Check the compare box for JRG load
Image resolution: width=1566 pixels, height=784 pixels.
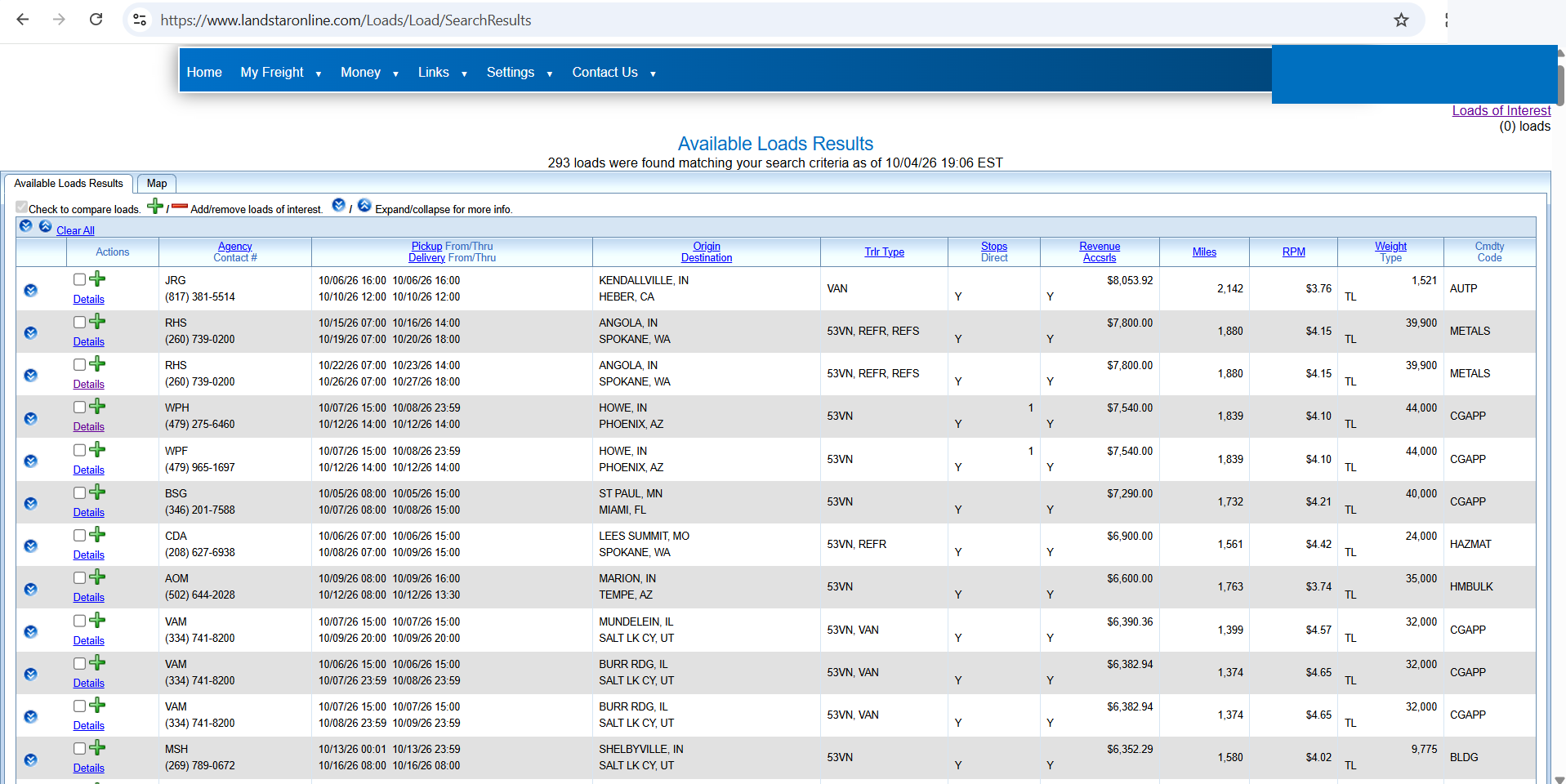coord(79,279)
